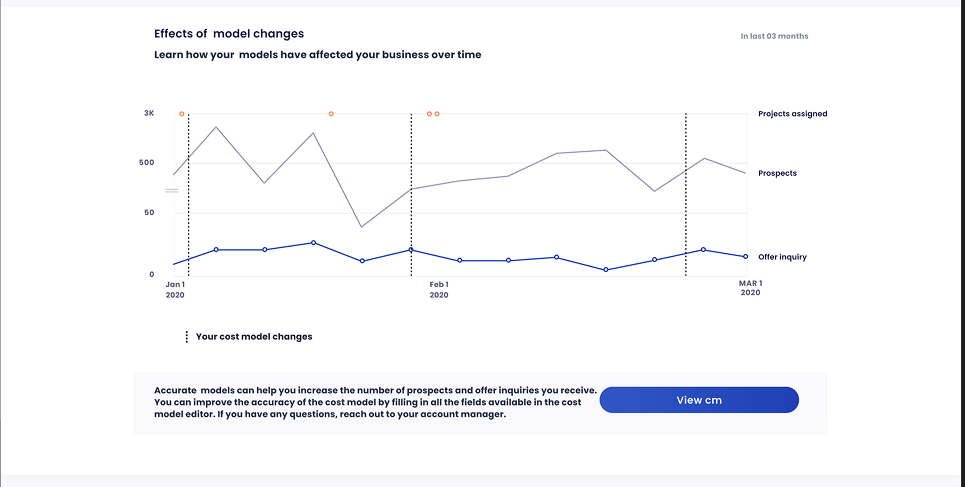Click the Offer inquiry point on the second dotted line
The image size is (965, 487).
pyautogui.click(x=411, y=250)
